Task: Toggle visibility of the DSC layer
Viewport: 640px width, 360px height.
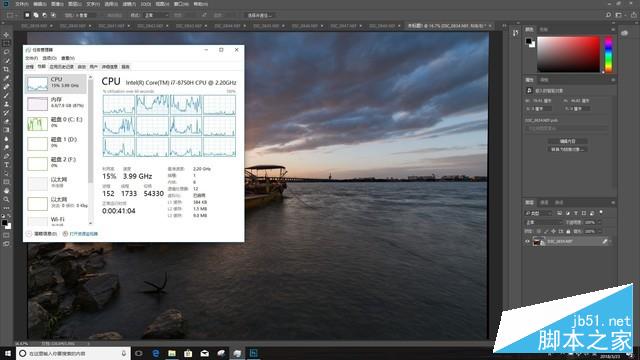Action: (527, 242)
